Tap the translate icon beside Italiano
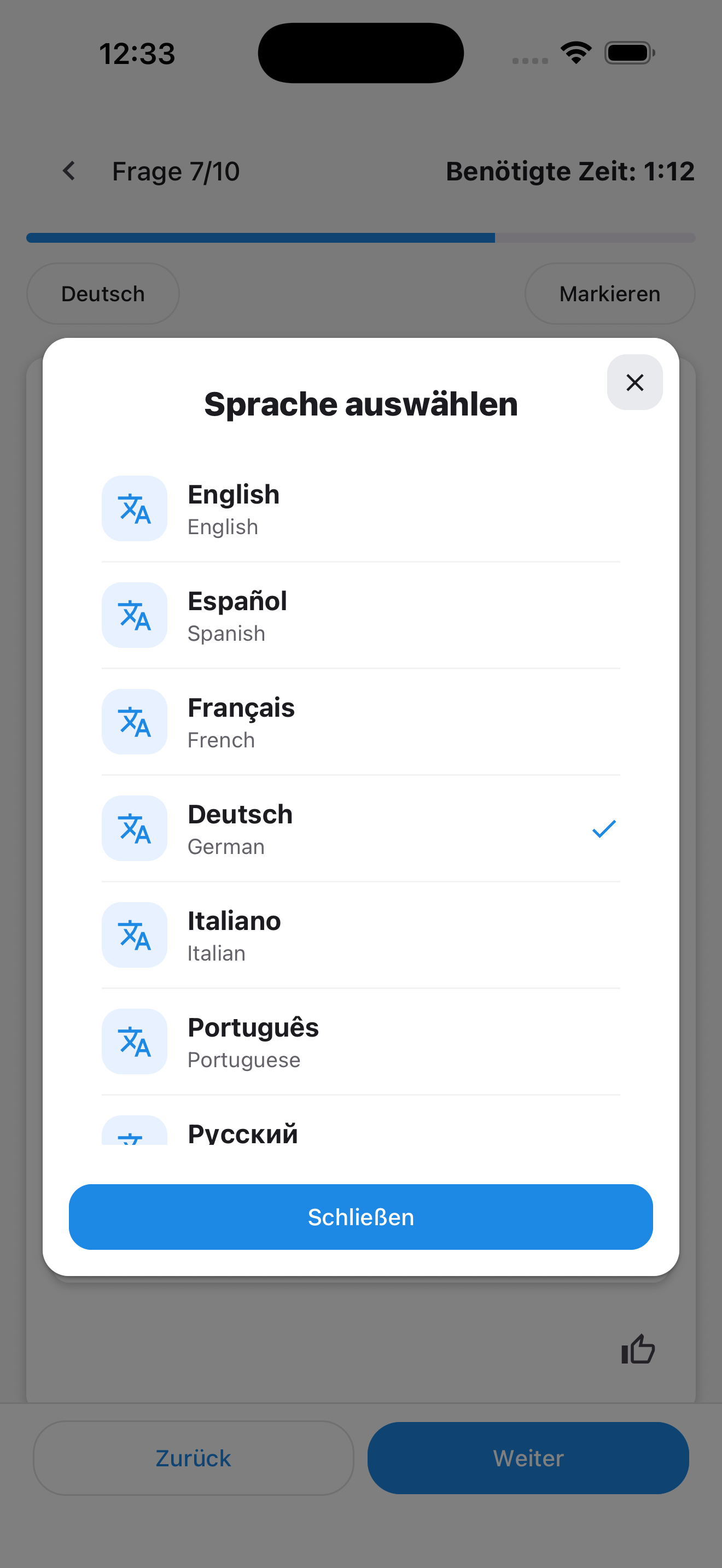Viewport: 722px width, 1568px height. click(x=134, y=934)
